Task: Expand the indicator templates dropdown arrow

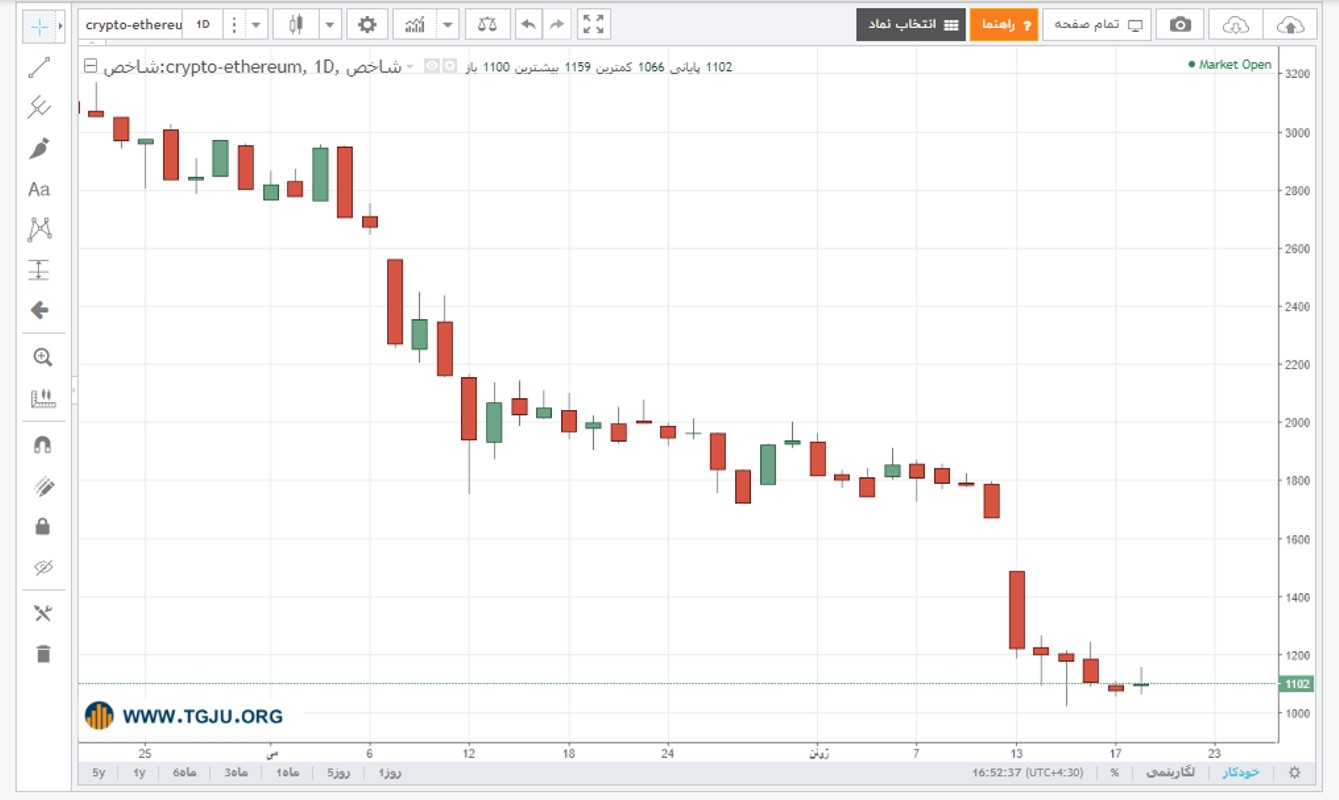Action: click(448, 24)
